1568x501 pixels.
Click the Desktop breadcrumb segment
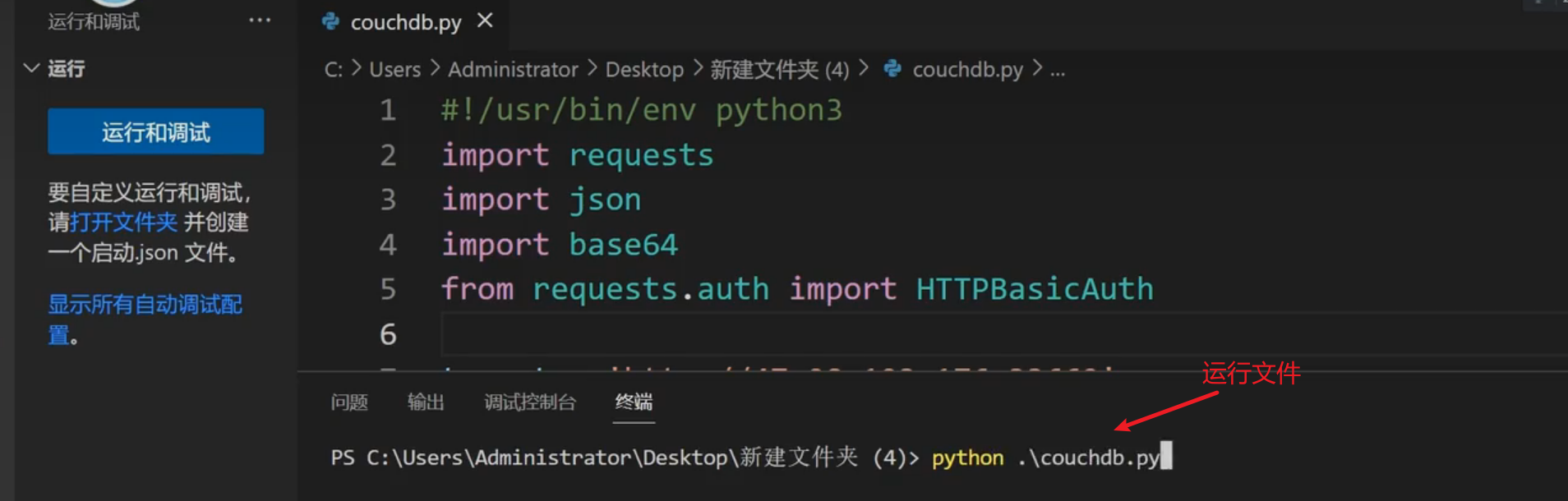(644, 70)
